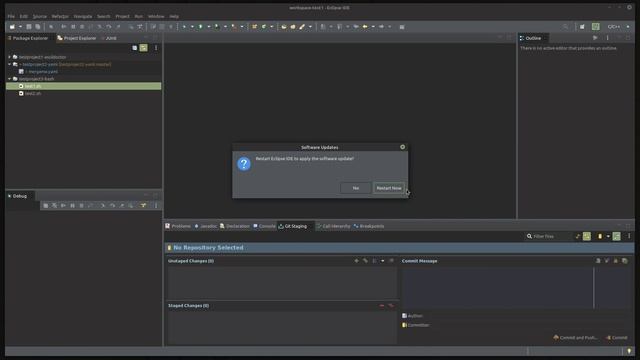Click the Save All toolbar icon
The height and width of the screenshot is (360, 640).
click(x=38, y=27)
